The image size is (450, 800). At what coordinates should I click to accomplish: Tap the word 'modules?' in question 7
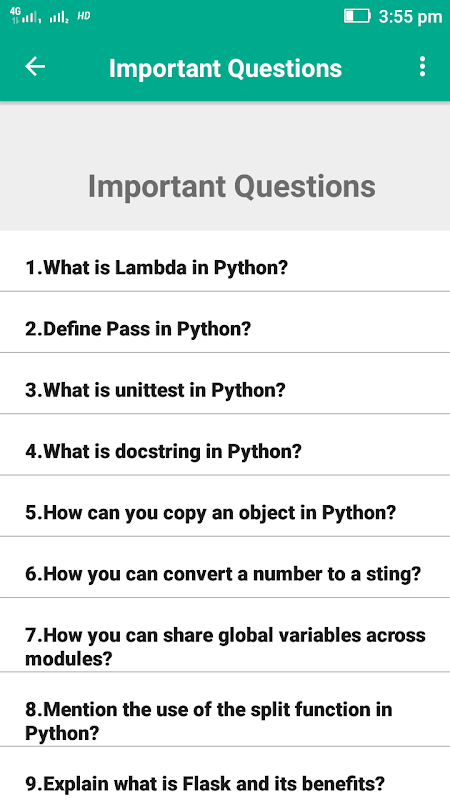coord(68,659)
